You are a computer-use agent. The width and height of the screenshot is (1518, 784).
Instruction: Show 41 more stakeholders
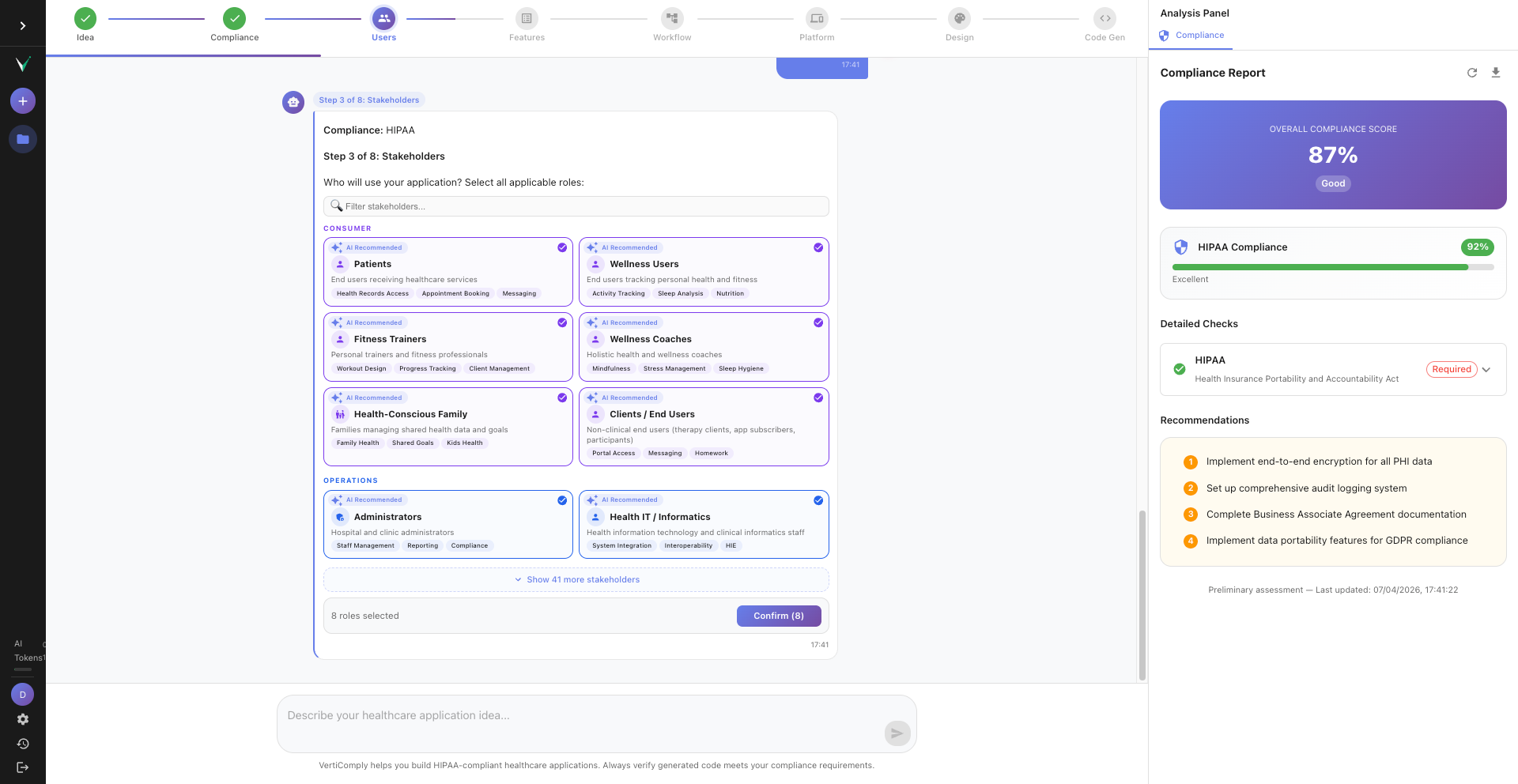pyautogui.click(x=576, y=579)
